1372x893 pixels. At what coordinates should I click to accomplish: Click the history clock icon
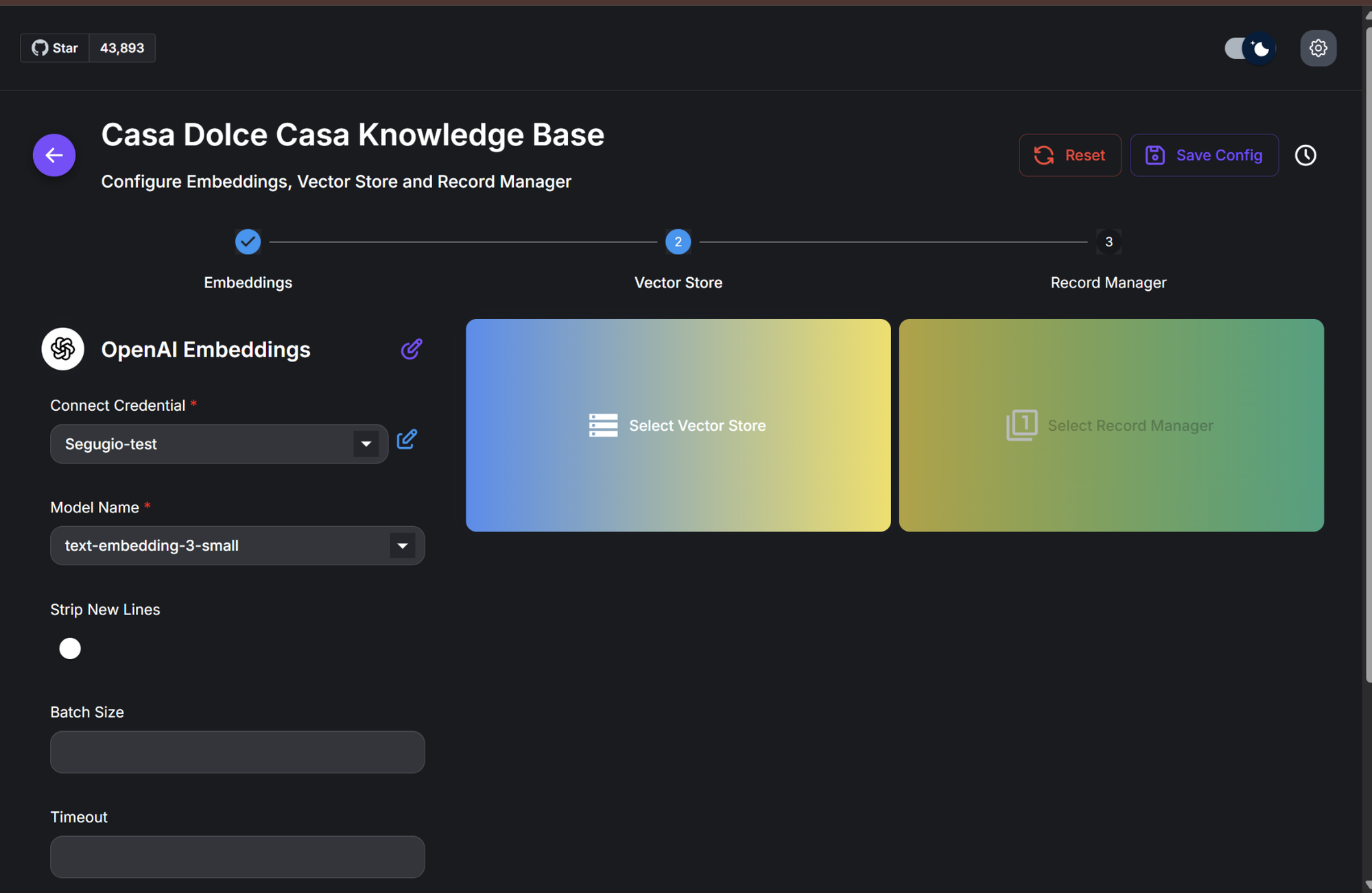[1305, 155]
